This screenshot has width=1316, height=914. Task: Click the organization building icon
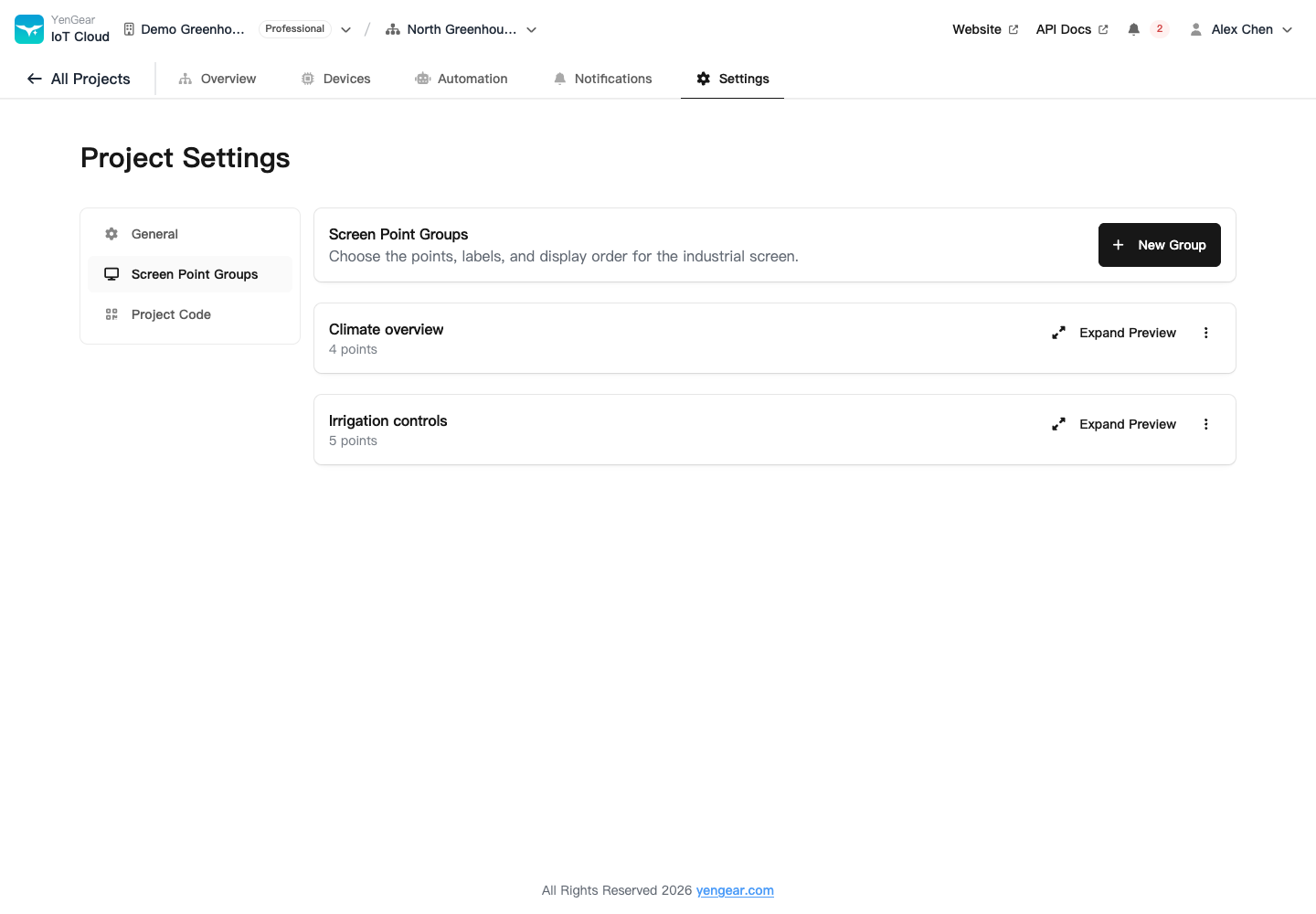pos(129,29)
